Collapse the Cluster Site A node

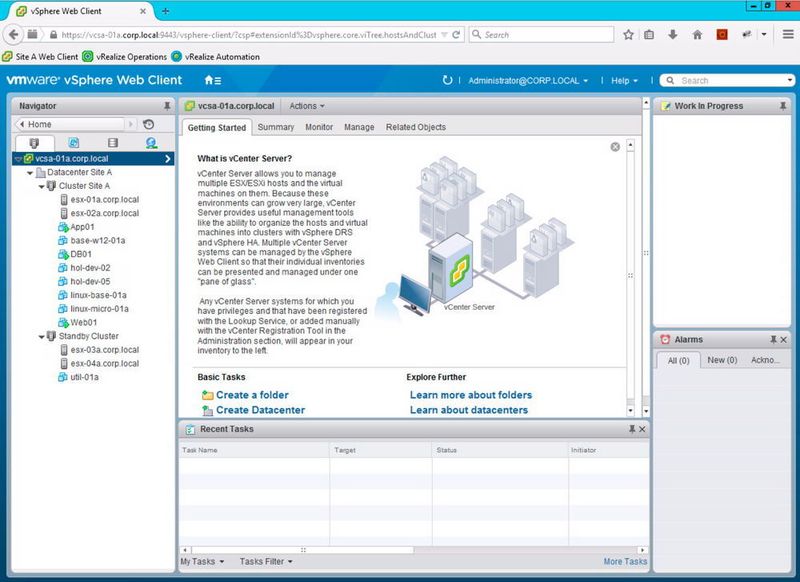pos(42,187)
